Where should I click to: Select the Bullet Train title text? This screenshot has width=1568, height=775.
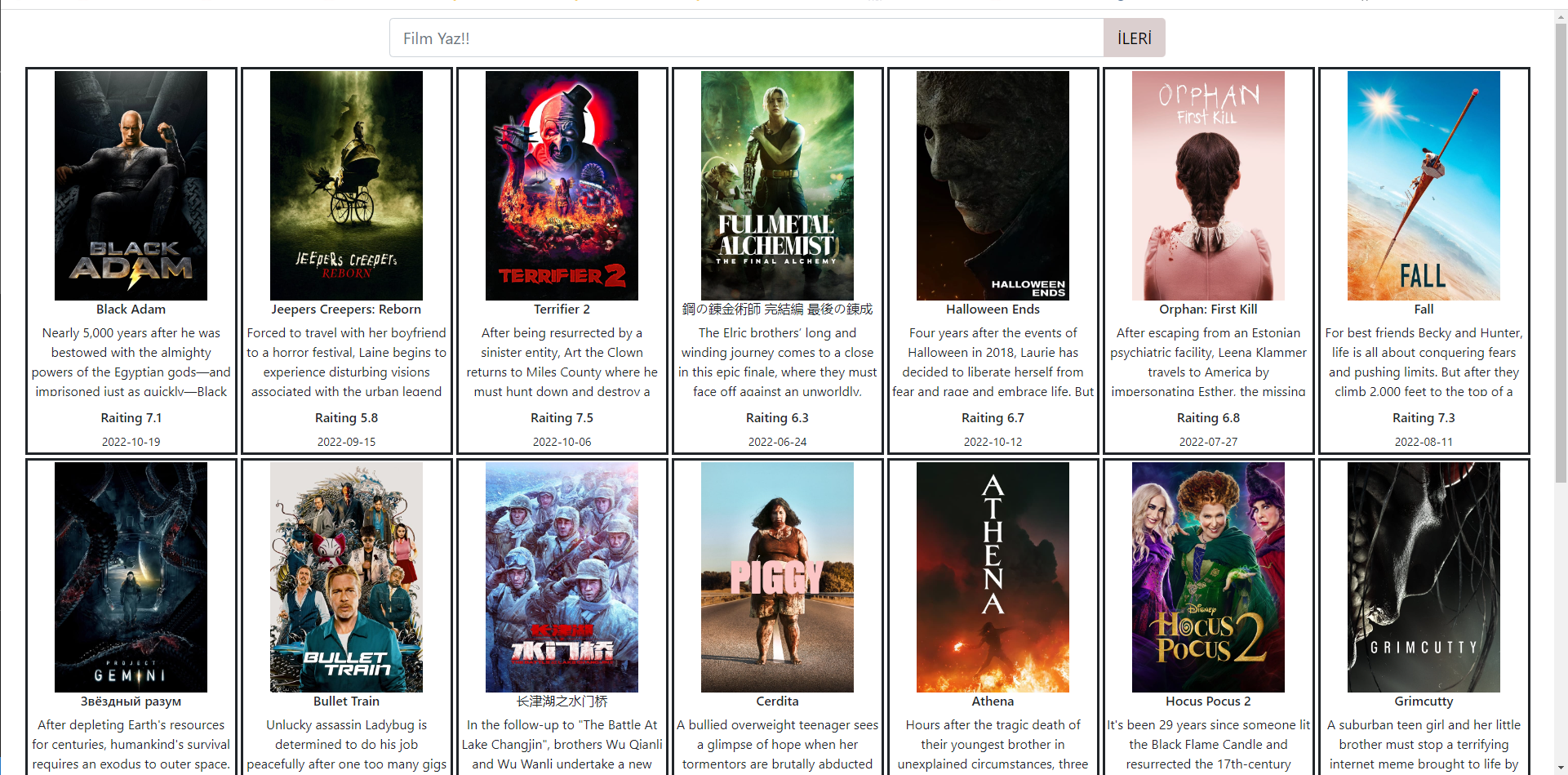click(x=346, y=702)
